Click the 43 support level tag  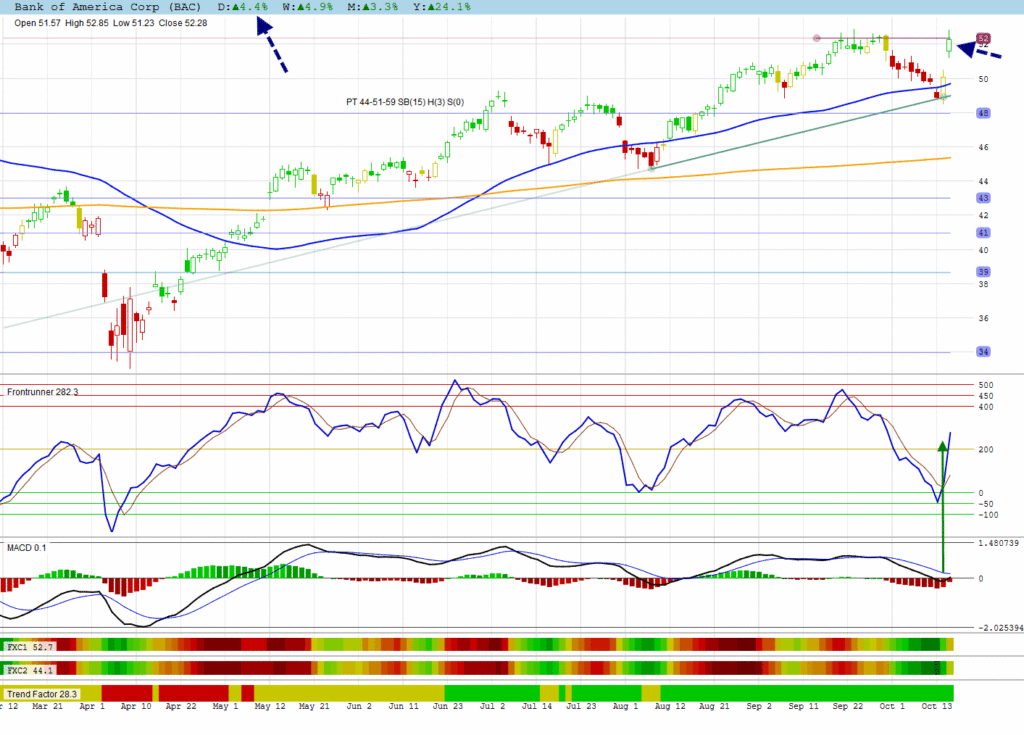[983, 198]
